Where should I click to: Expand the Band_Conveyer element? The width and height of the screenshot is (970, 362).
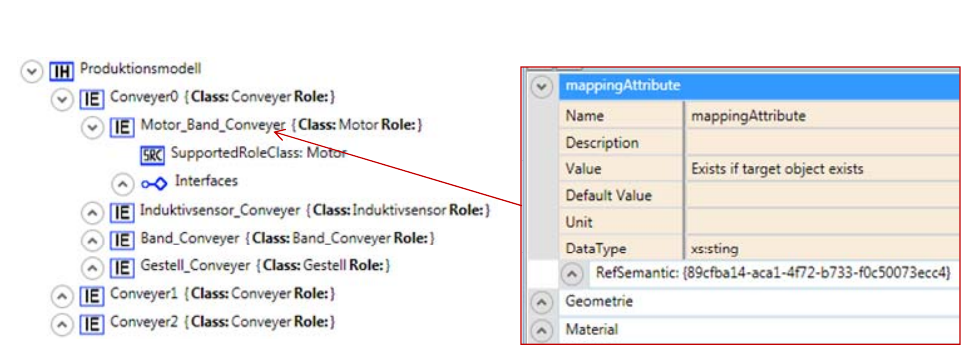[92, 240]
